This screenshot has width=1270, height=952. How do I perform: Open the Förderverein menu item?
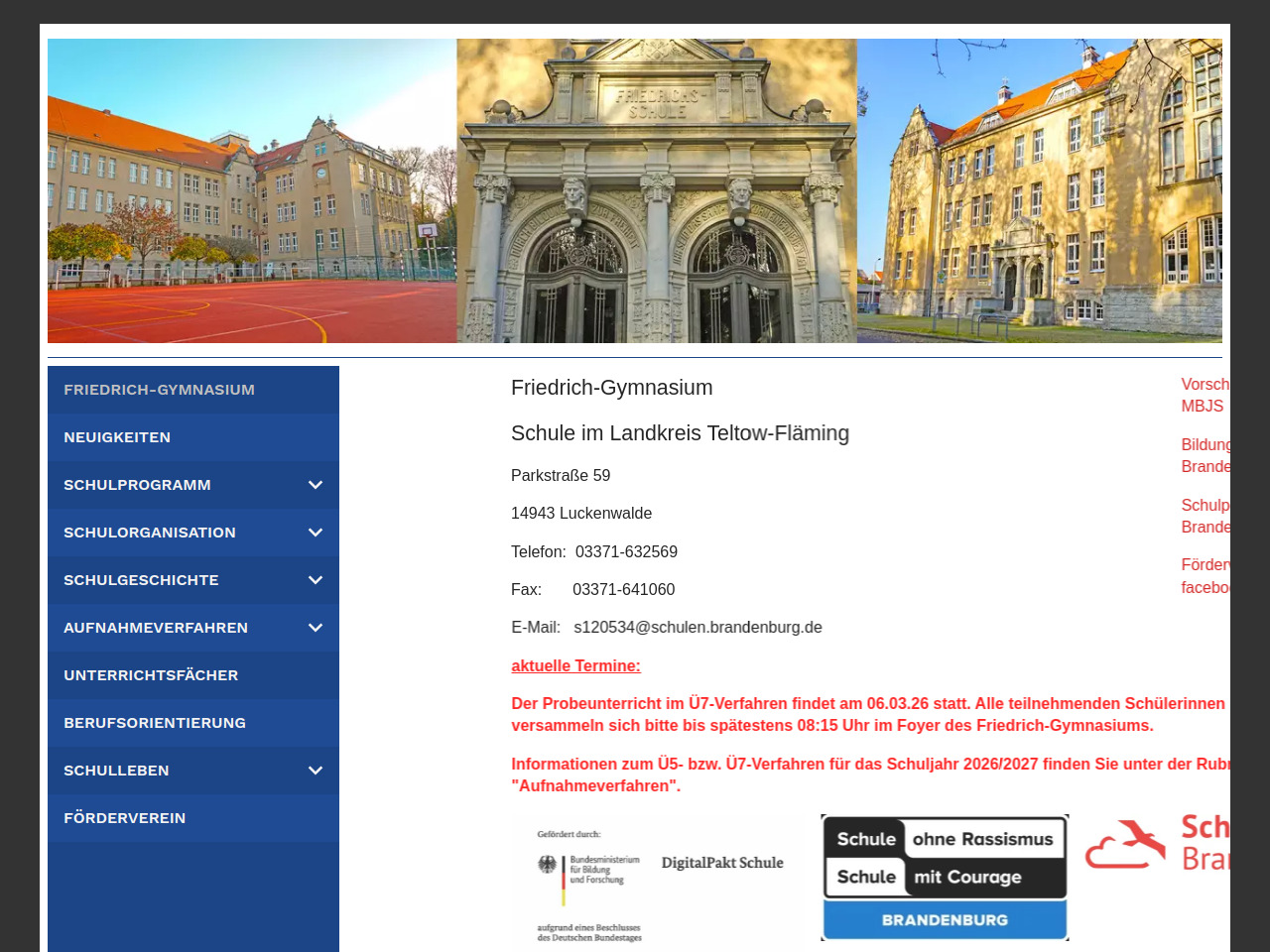pos(125,818)
